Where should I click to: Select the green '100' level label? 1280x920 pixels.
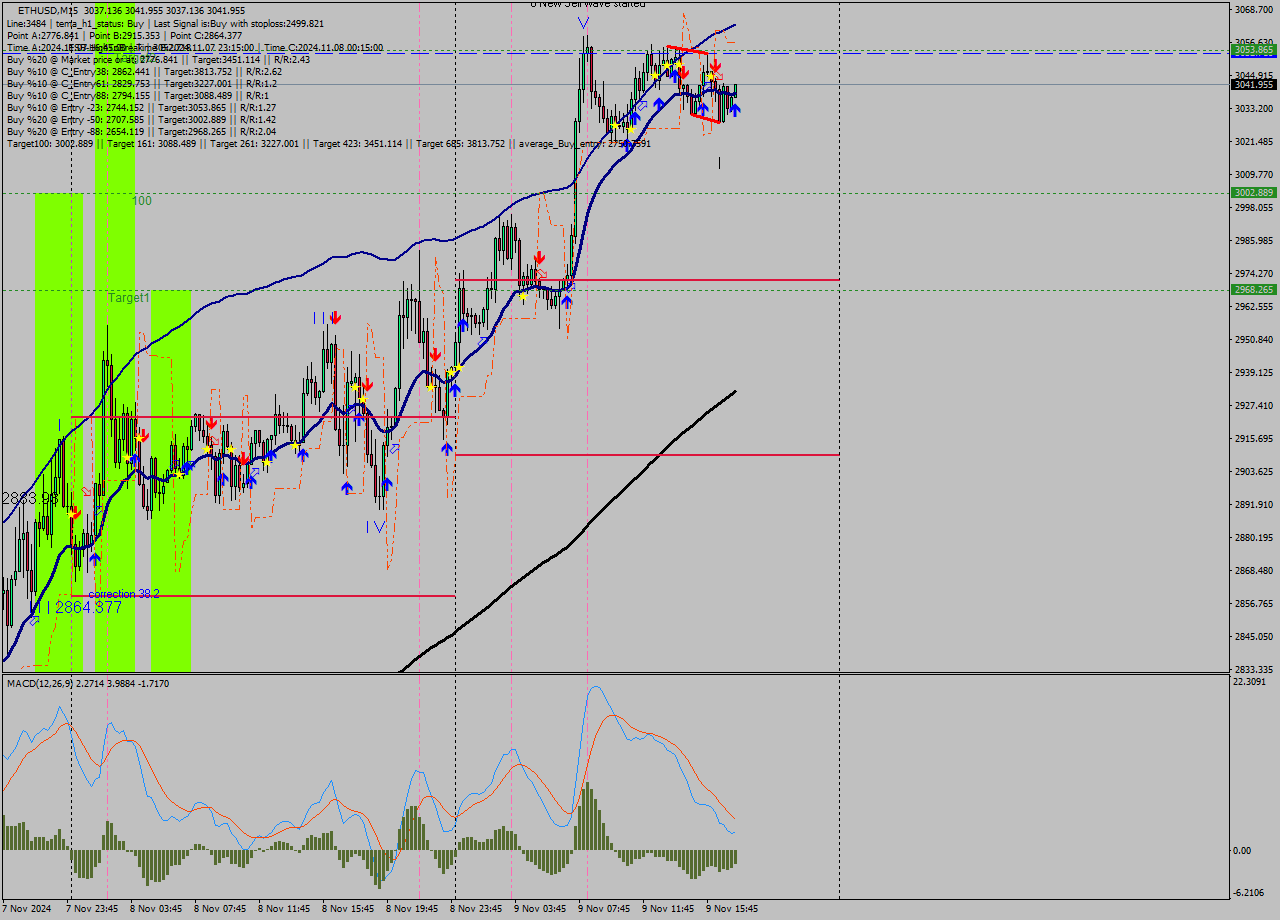click(x=142, y=201)
